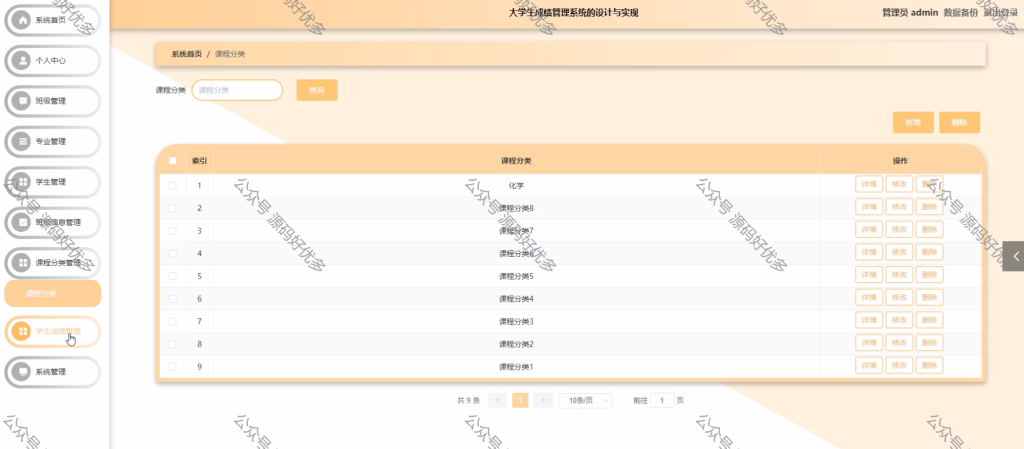Image resolution: width=1024 pixels, height=449 pixels.
Task: Check the checkbox for row 课程分类6
Action: 172,253
